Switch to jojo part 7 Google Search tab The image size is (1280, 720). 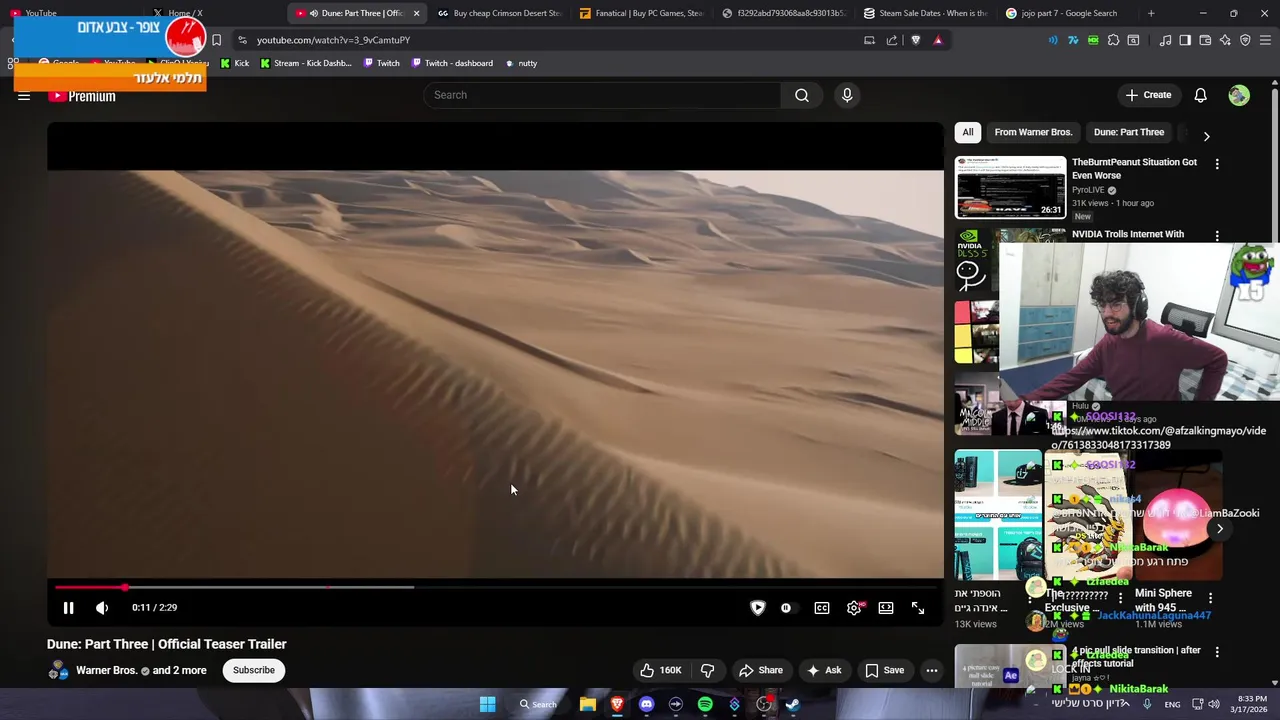click(x=1068, y=13)
